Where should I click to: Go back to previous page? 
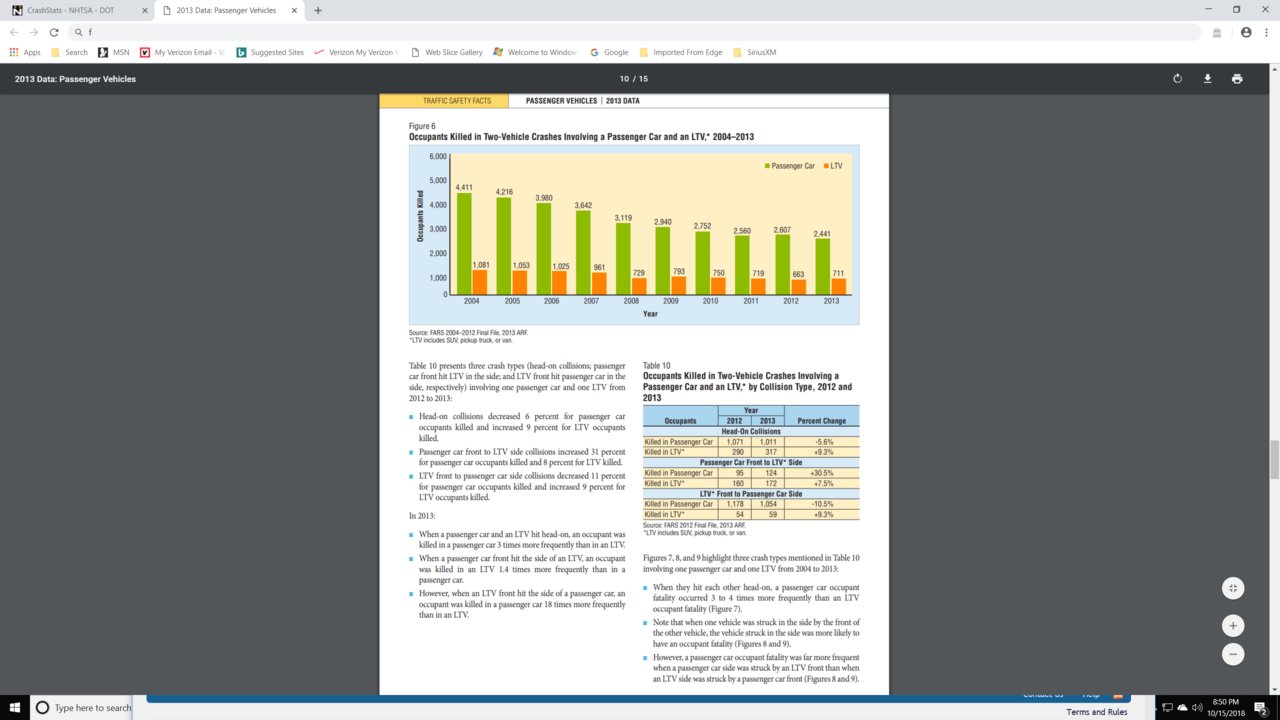tap(14, 32)
